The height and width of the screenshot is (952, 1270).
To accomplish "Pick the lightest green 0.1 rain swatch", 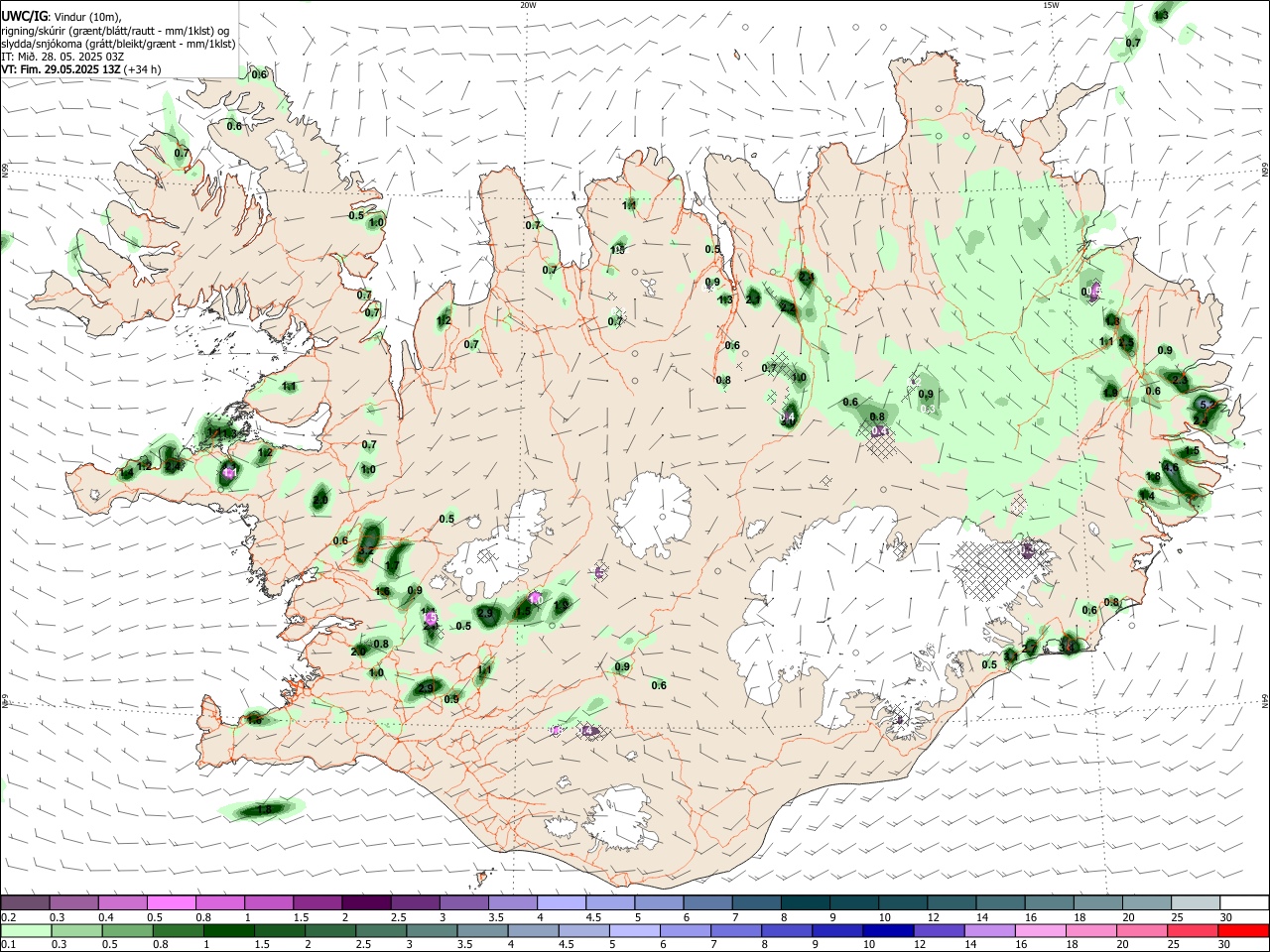I will [x=26, y=931].
